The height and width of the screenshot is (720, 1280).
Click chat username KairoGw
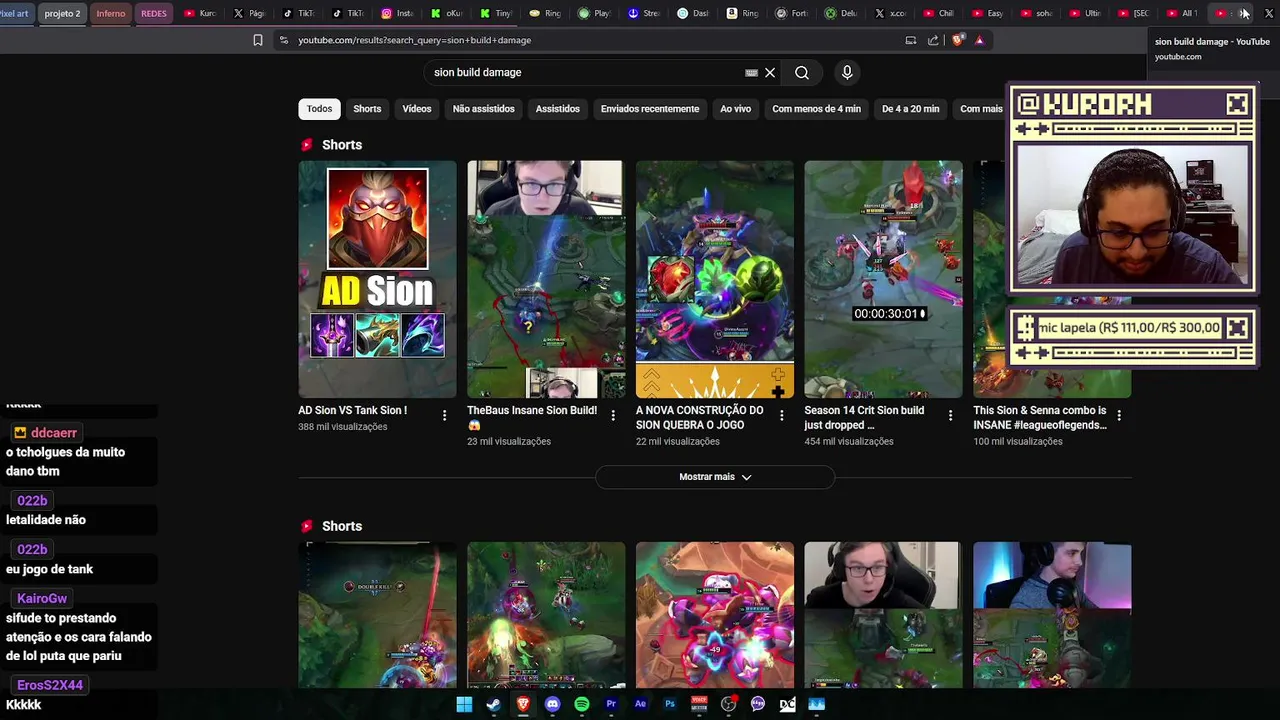pyautogui.click(x=42, y=598)
